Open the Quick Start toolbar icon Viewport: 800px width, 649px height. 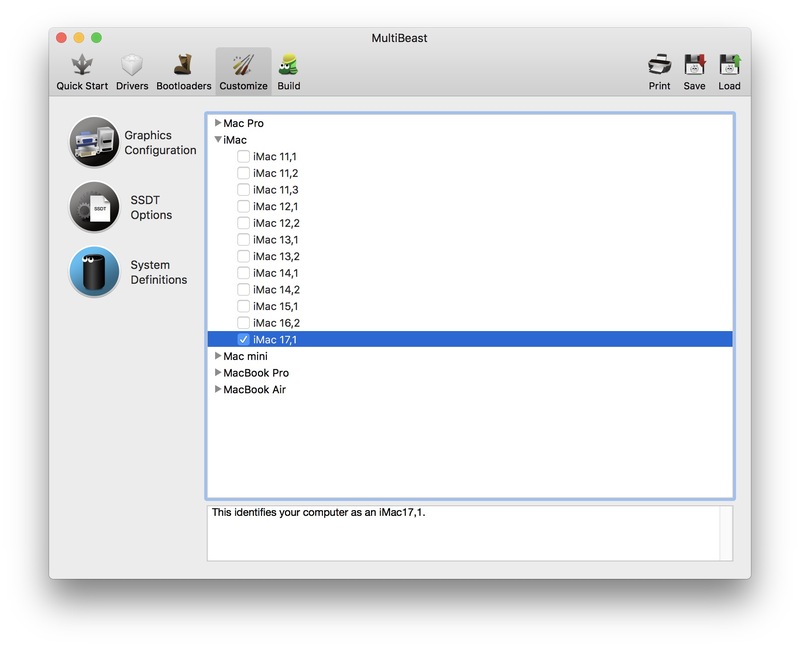(82, 65)
